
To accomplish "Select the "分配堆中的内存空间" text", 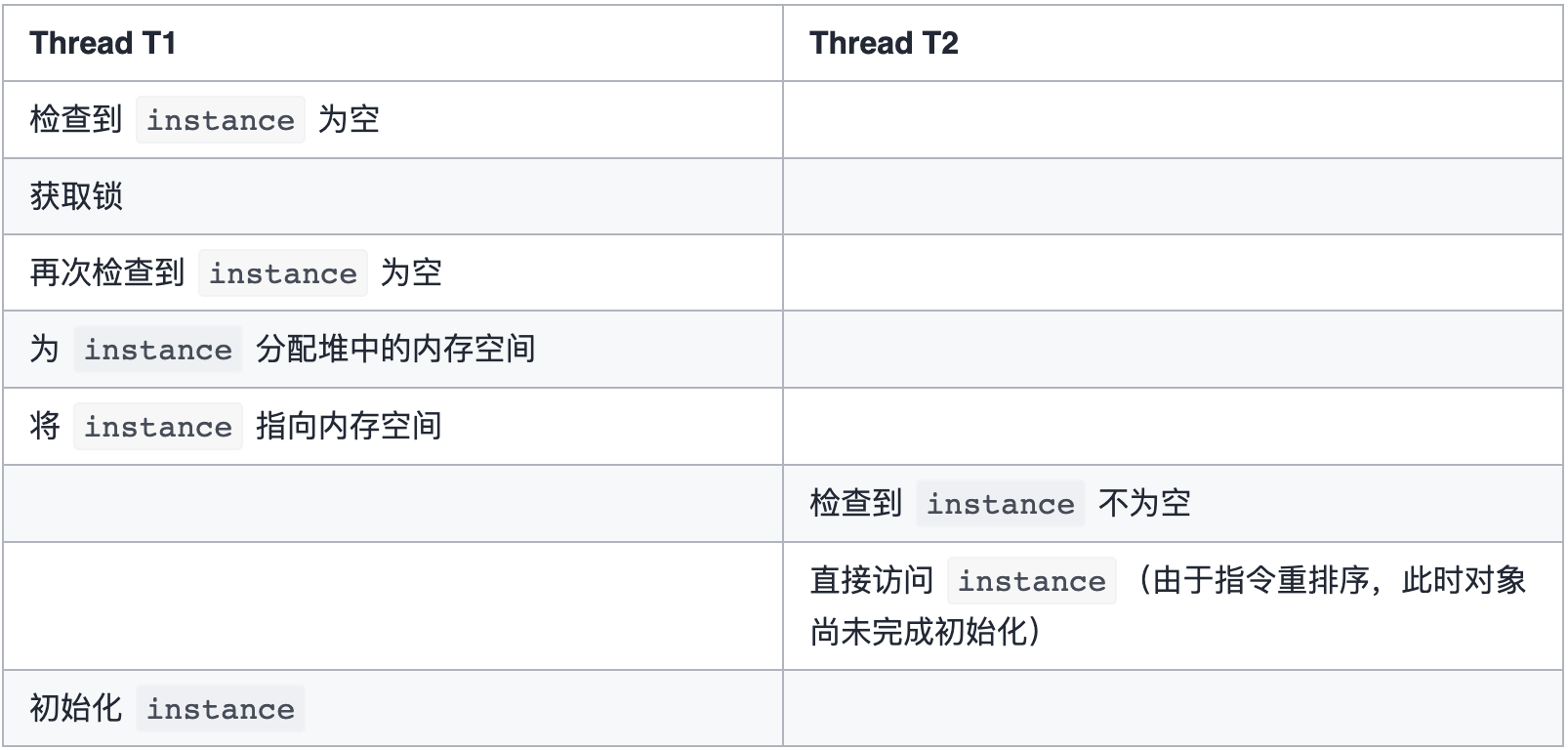I will click(395, 349).
